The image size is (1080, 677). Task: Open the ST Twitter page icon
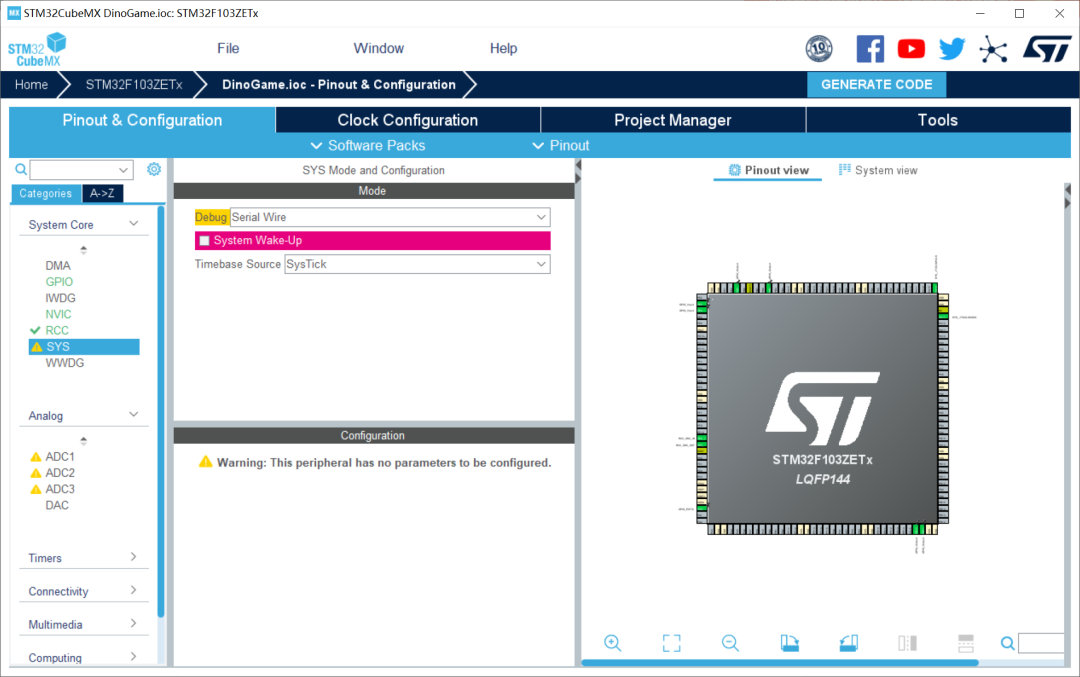point(952,48)
